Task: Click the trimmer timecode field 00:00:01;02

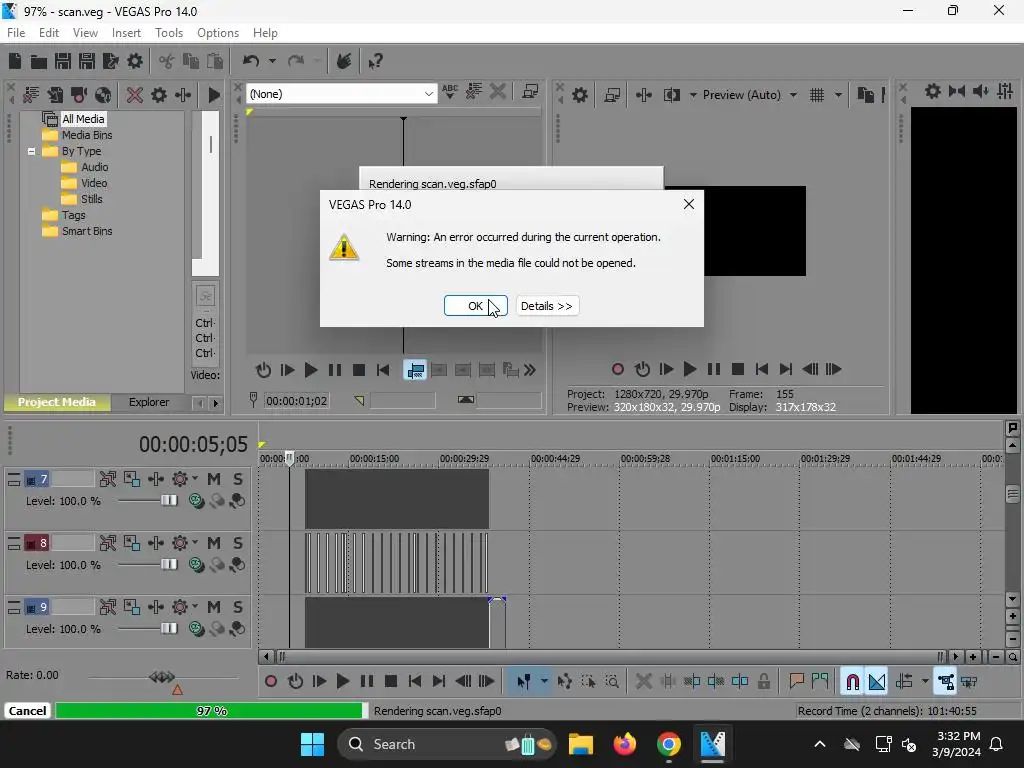Action: pyautogui.click(x=296, y=400)
